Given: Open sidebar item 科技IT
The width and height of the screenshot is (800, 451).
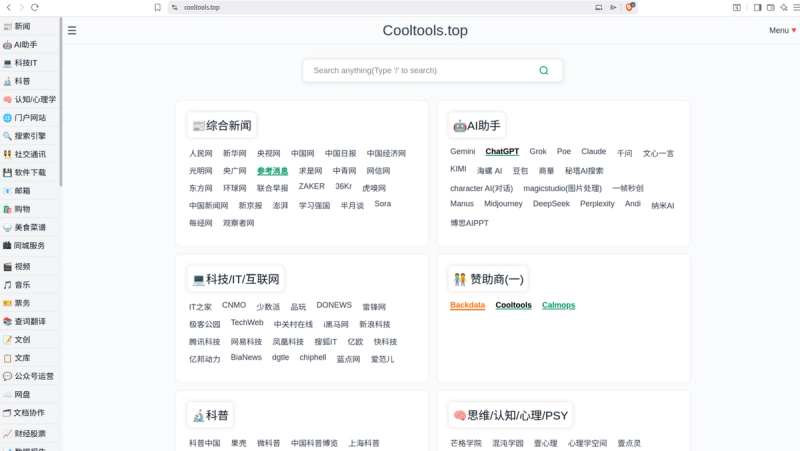Looking at the screenshot, I should 30,63.
